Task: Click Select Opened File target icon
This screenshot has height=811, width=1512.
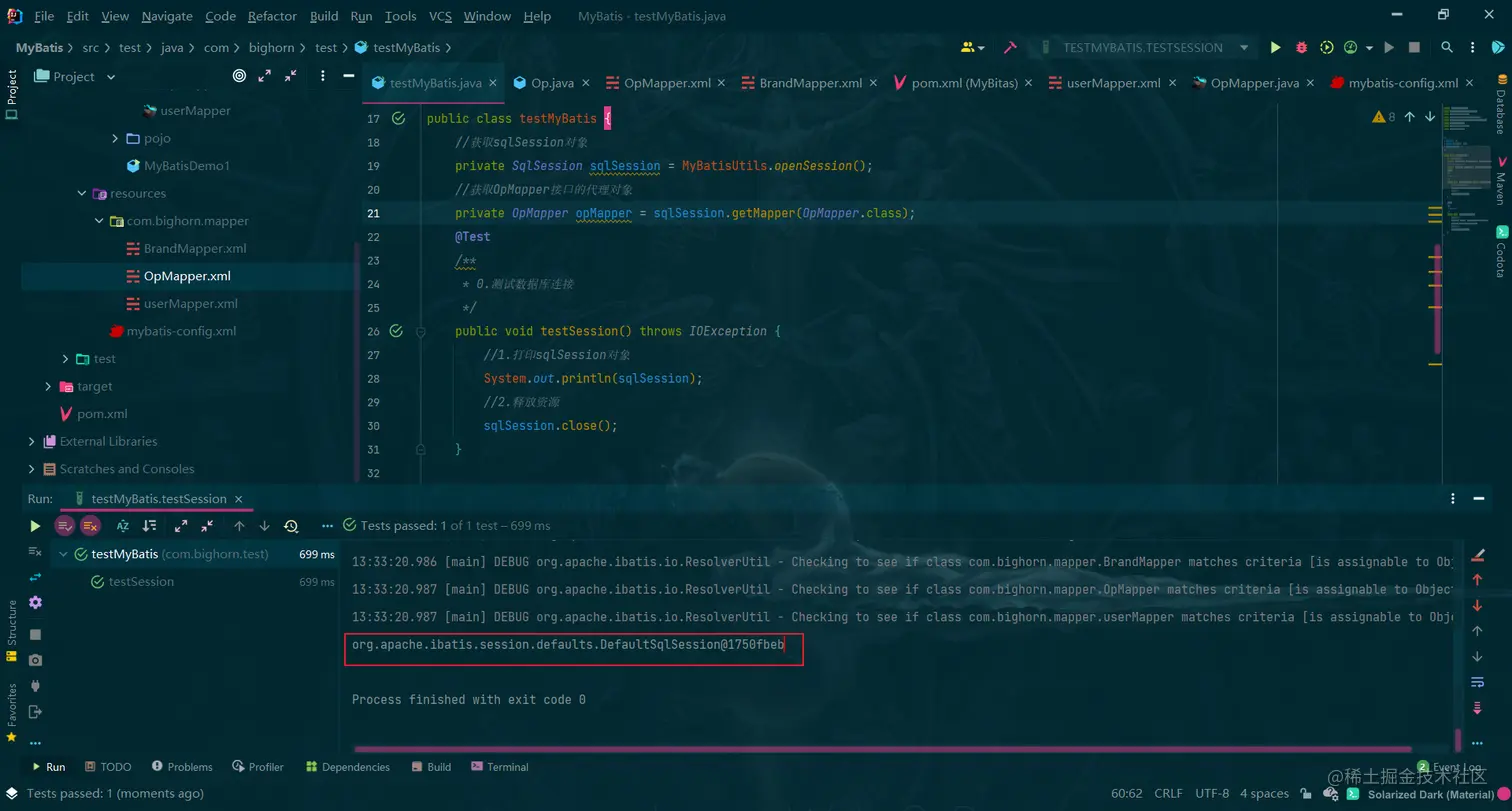Action: pyautogui.click(x=239, y=76)
